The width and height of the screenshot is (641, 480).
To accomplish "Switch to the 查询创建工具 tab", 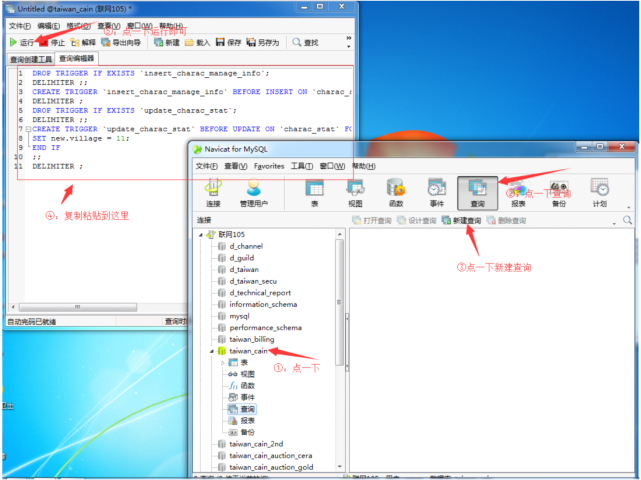I will 31,60.
